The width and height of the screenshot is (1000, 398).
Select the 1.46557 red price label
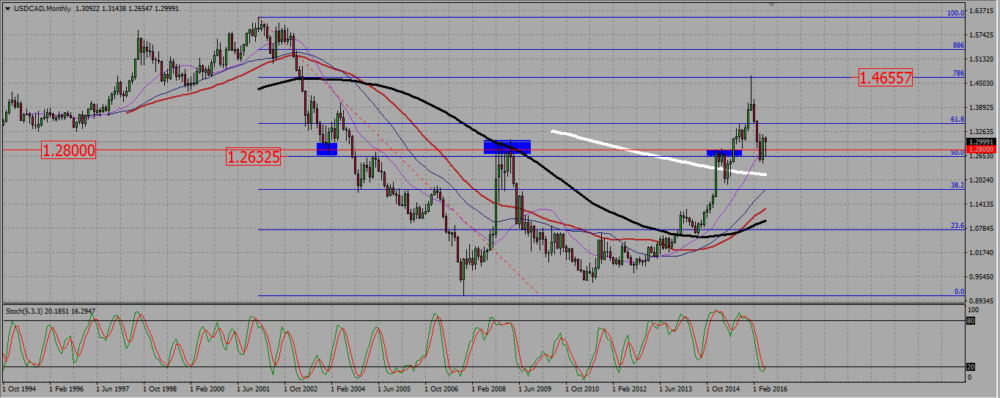(886, 78)
